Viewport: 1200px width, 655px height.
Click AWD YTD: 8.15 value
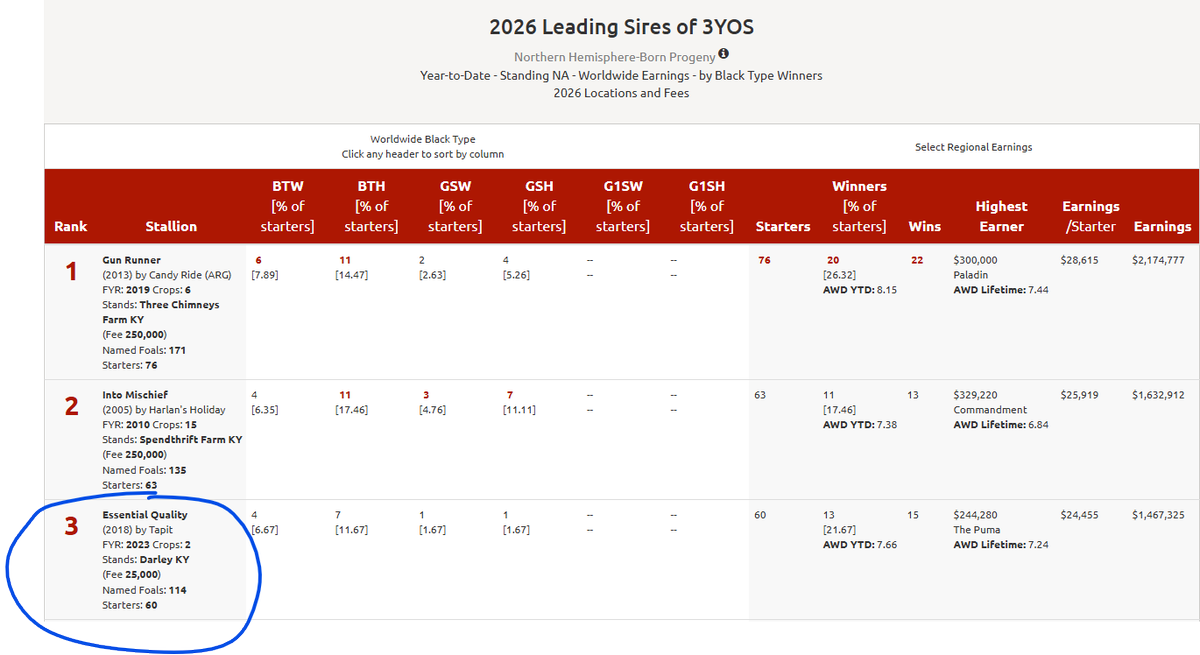859,290
